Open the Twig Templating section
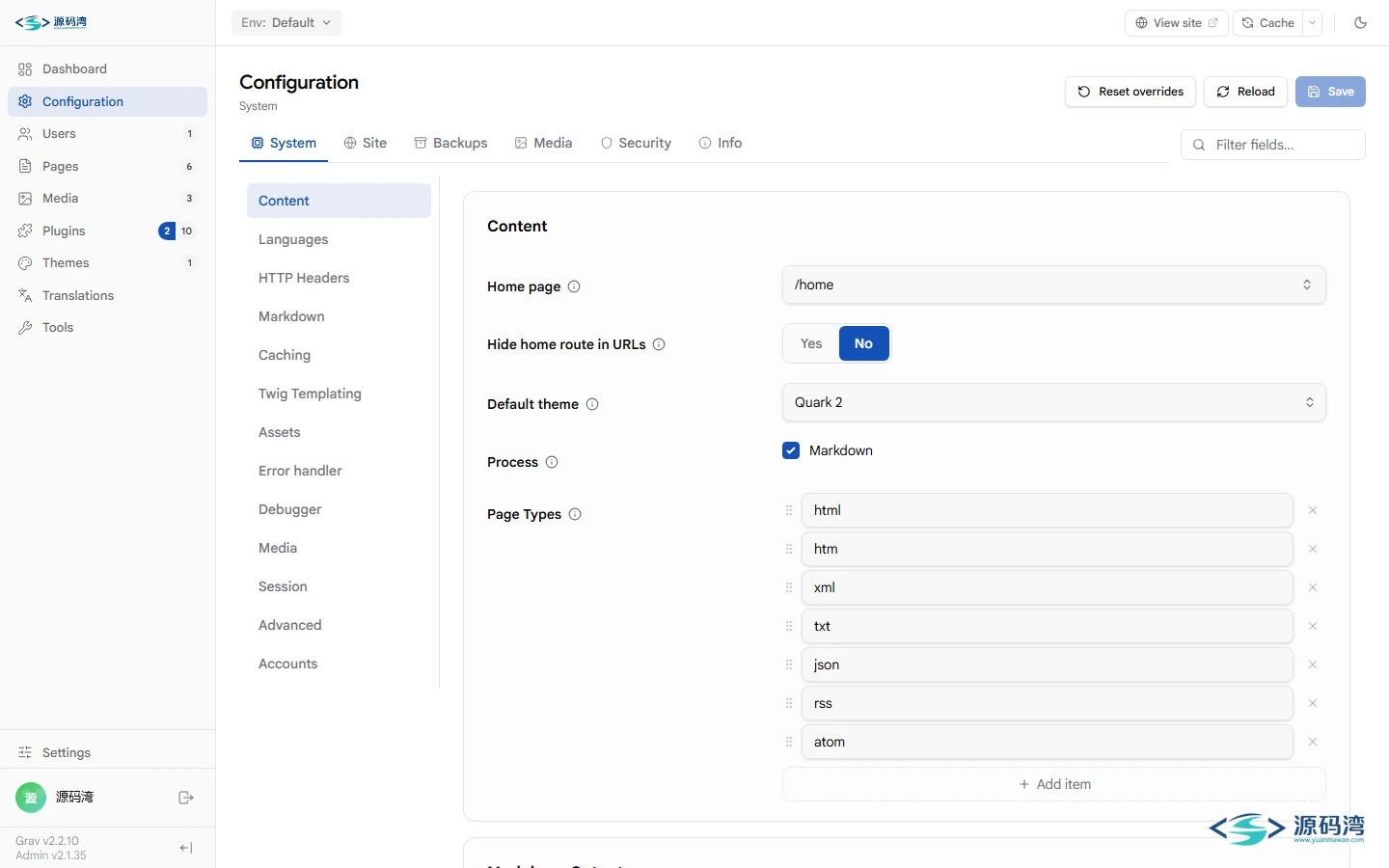This screenshot has width=1389, height=868. (339, 393)
